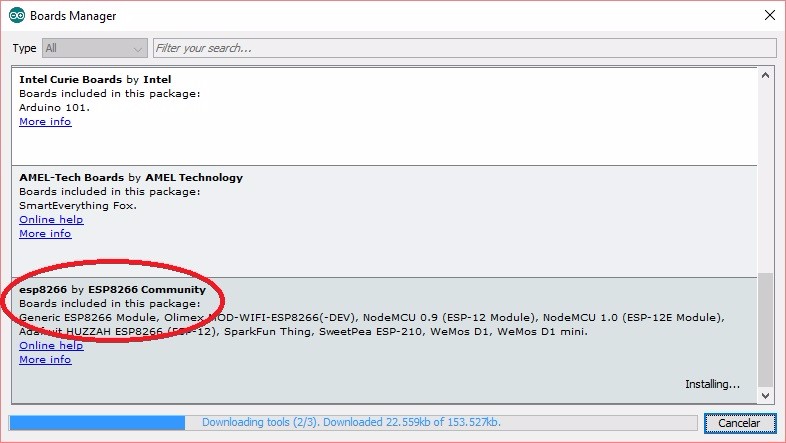Click the SmartEverything Fox. board text

click(x=78, y=205)
